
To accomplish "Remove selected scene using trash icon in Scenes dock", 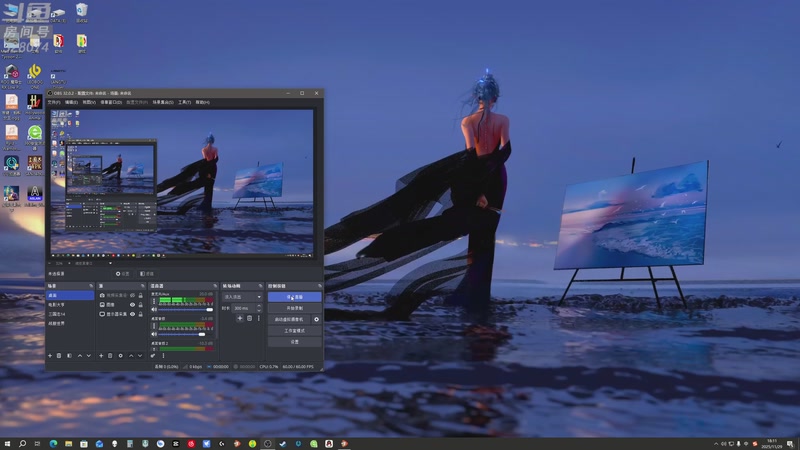I will [59, 356].
